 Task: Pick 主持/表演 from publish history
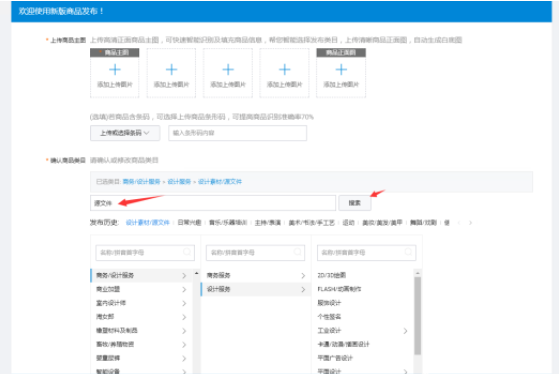pyautogui.click(x=268, y=222)
